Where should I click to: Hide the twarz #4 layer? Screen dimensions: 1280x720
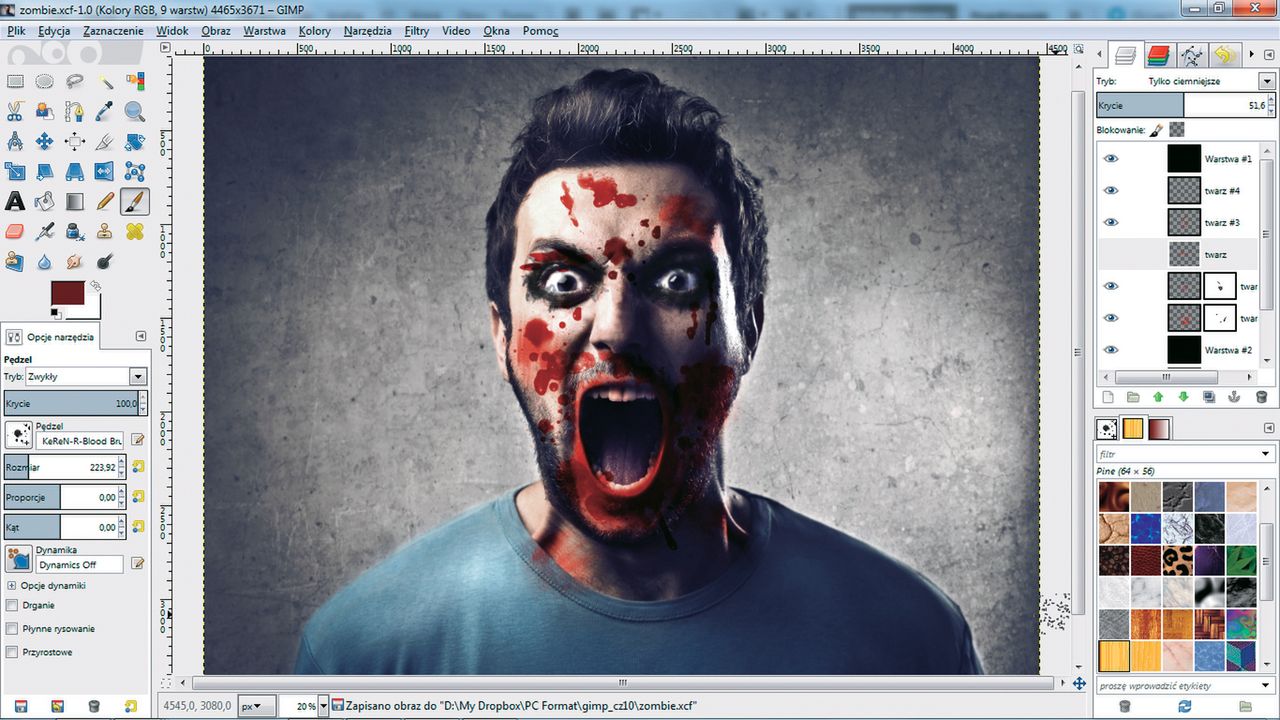coord(1111,190)
